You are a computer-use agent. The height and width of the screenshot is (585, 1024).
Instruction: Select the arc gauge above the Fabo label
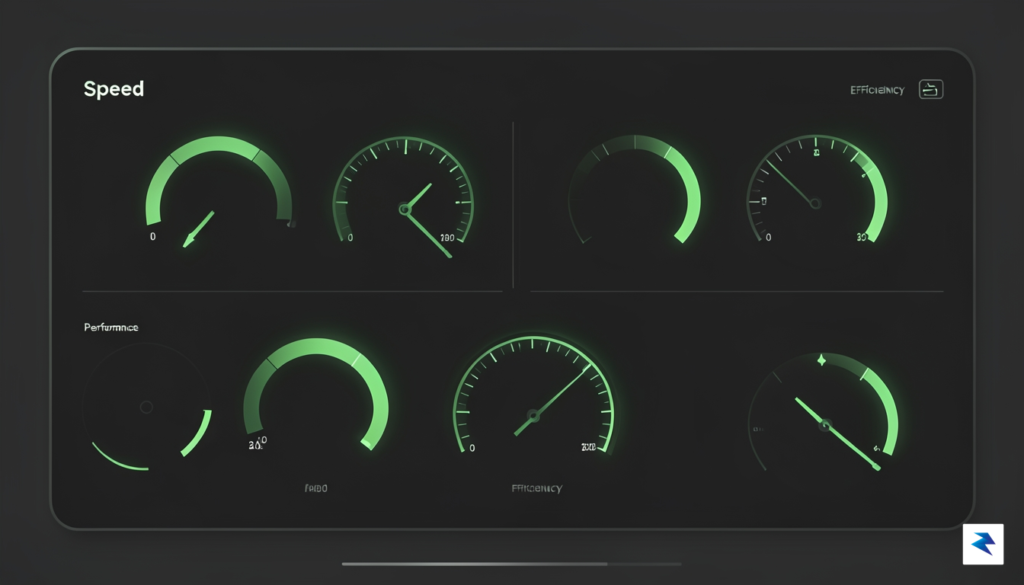(x=316, y=394)
